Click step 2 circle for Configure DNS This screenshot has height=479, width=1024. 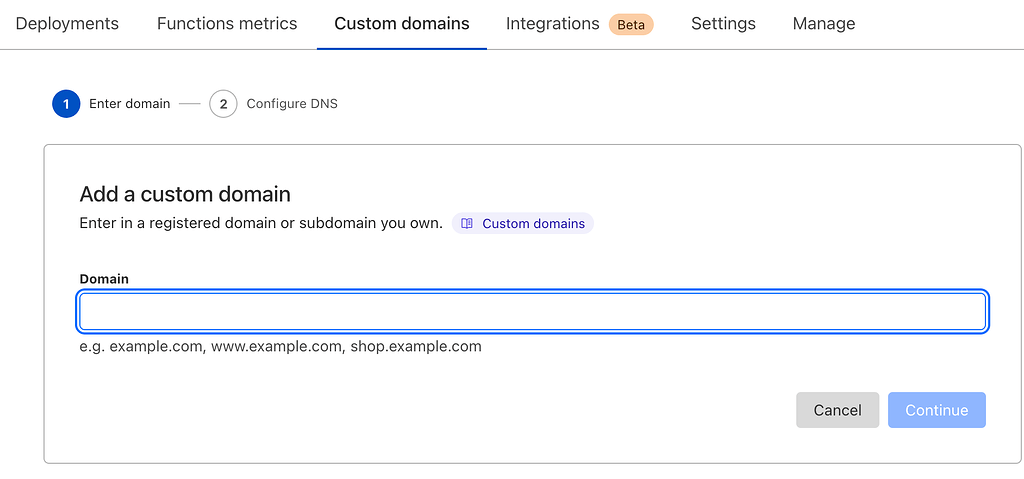(223, 104)
